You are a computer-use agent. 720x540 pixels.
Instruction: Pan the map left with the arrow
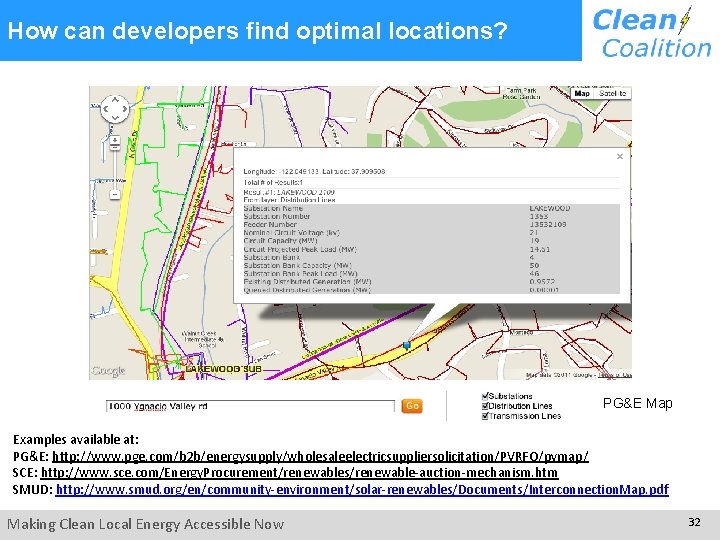(106, 109)
